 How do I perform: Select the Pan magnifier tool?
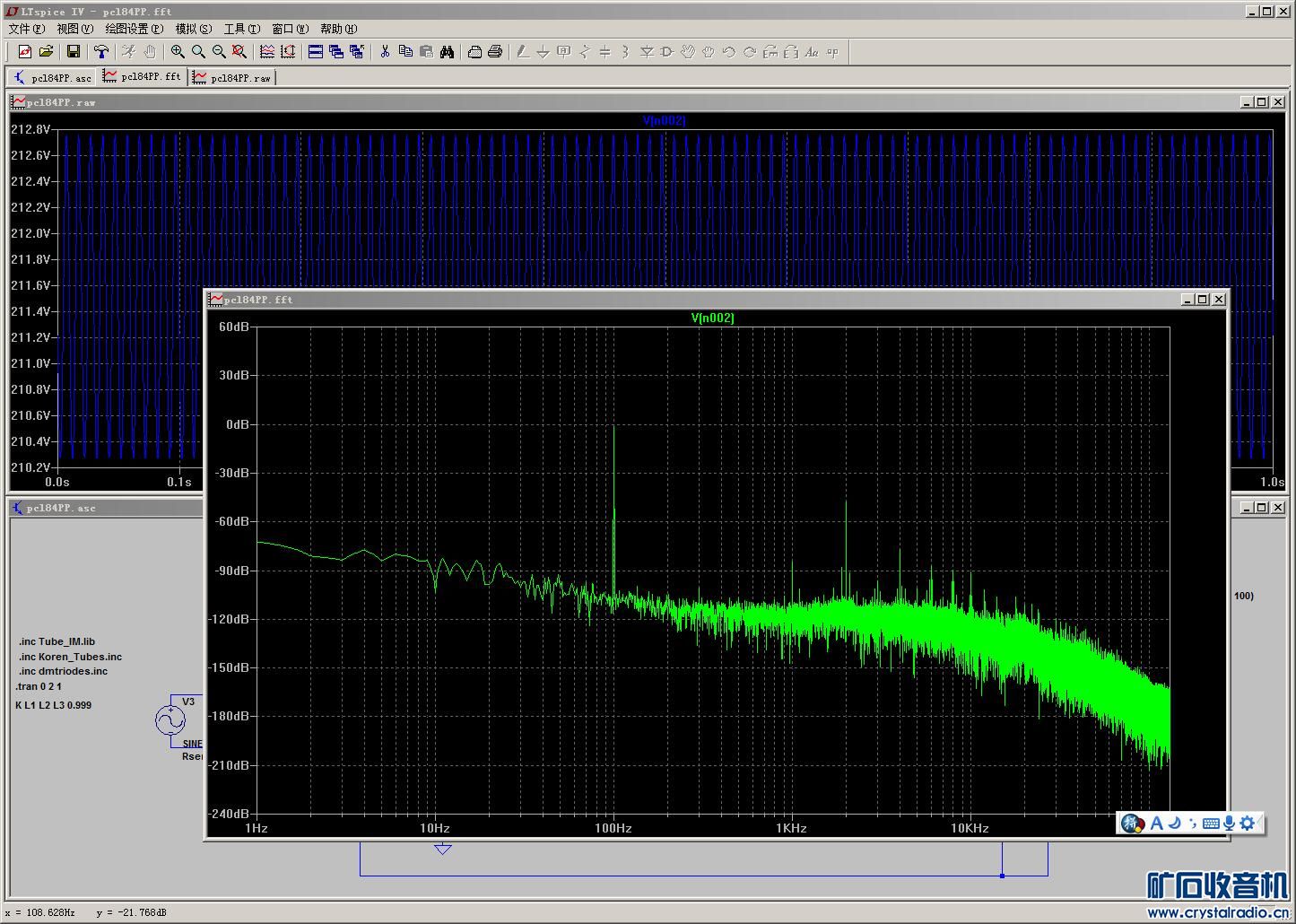(198, 52)
